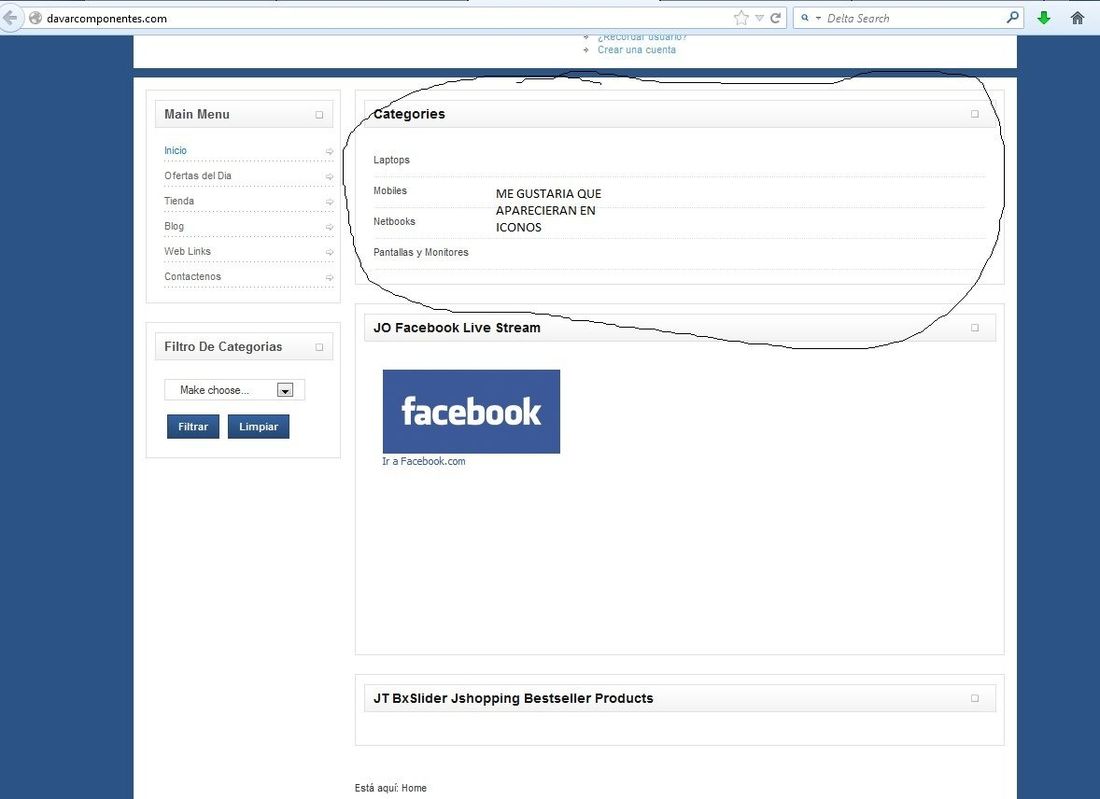Viewport: 1100px width, 799px height.
Task: Click the JT BxSlider Jshopping Bestseller Products heading
Action: (513, 698)
